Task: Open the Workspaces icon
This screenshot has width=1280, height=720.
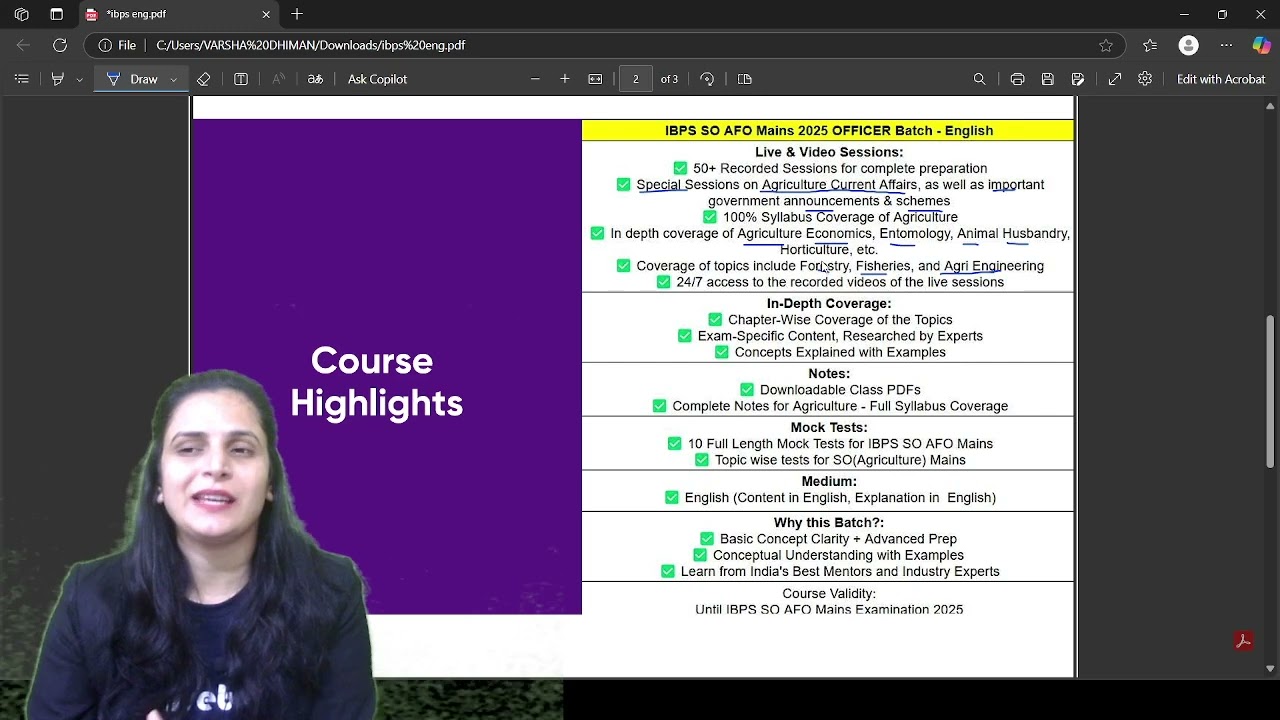Action: (21, 15)
